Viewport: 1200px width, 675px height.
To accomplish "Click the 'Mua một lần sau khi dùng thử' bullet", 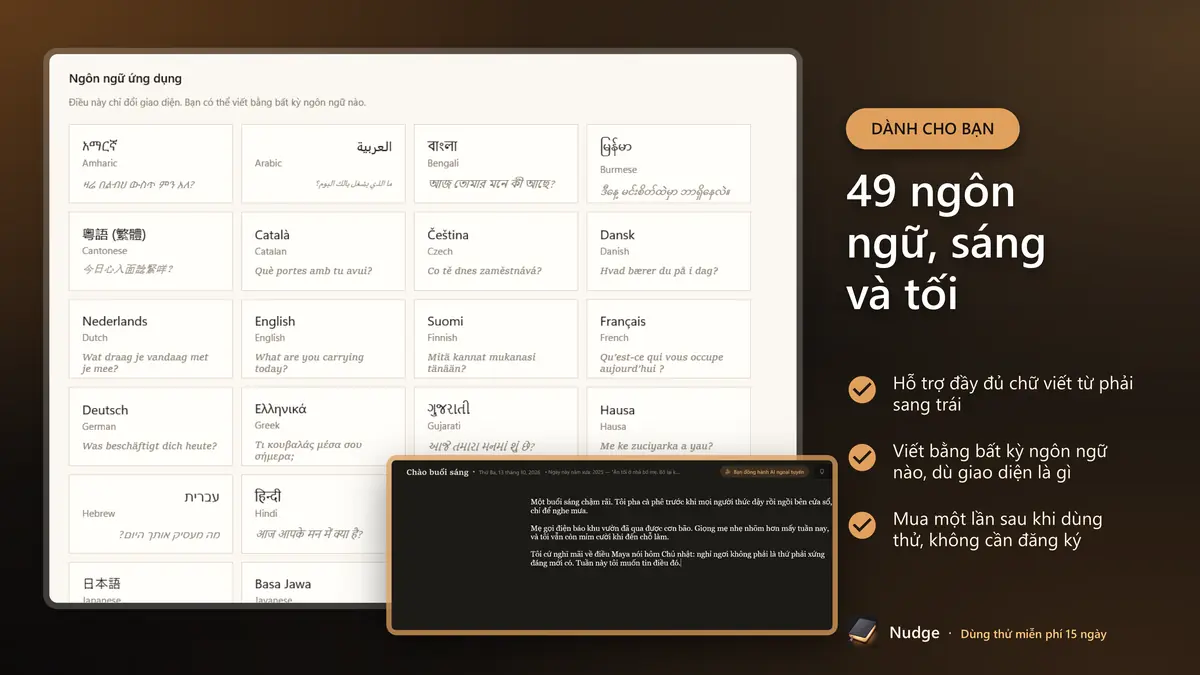I will tap(997, 530).
